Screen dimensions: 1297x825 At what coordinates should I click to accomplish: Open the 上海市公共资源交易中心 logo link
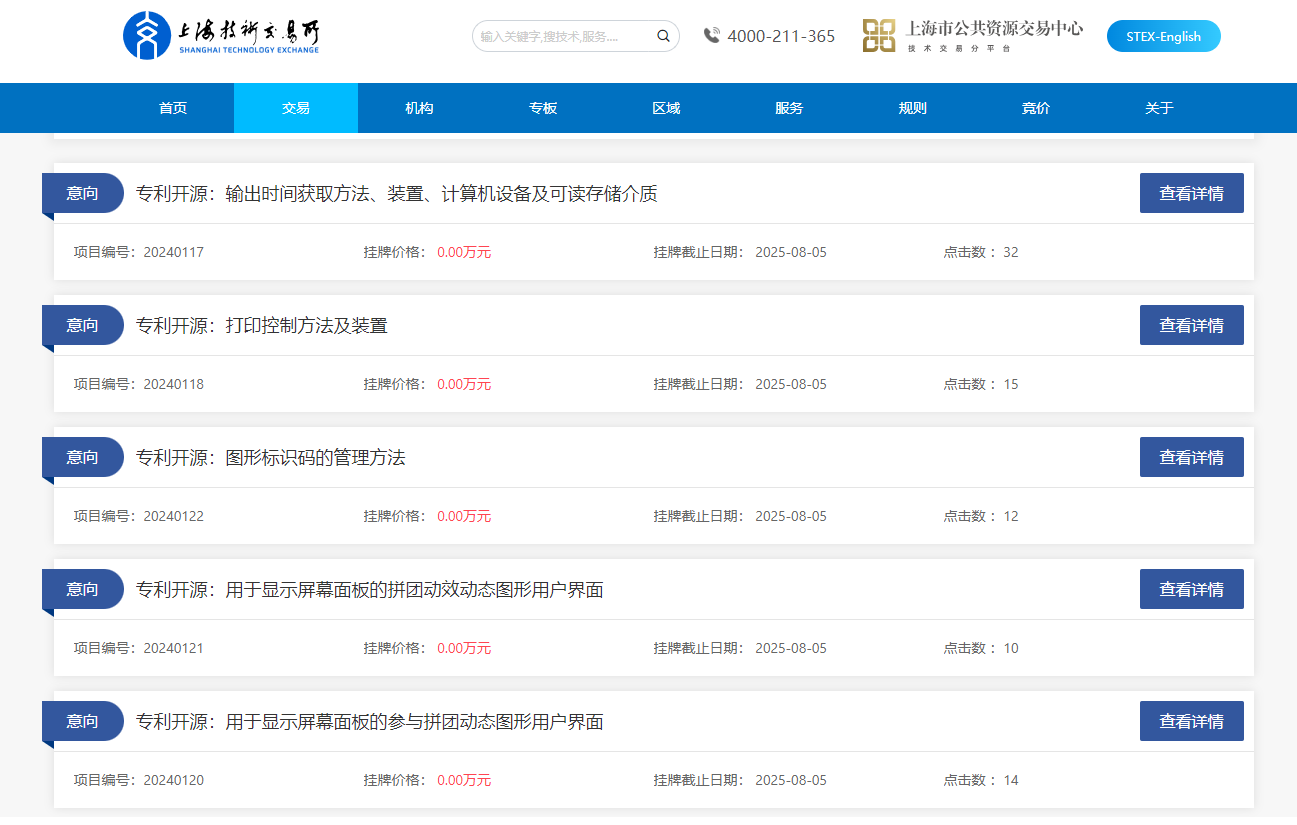[972, 36]
